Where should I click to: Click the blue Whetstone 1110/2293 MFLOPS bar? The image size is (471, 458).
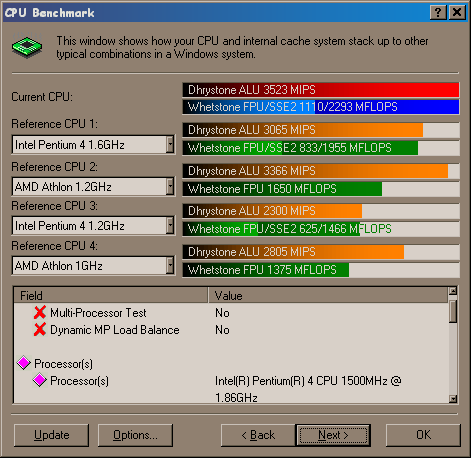click(321, 107)
